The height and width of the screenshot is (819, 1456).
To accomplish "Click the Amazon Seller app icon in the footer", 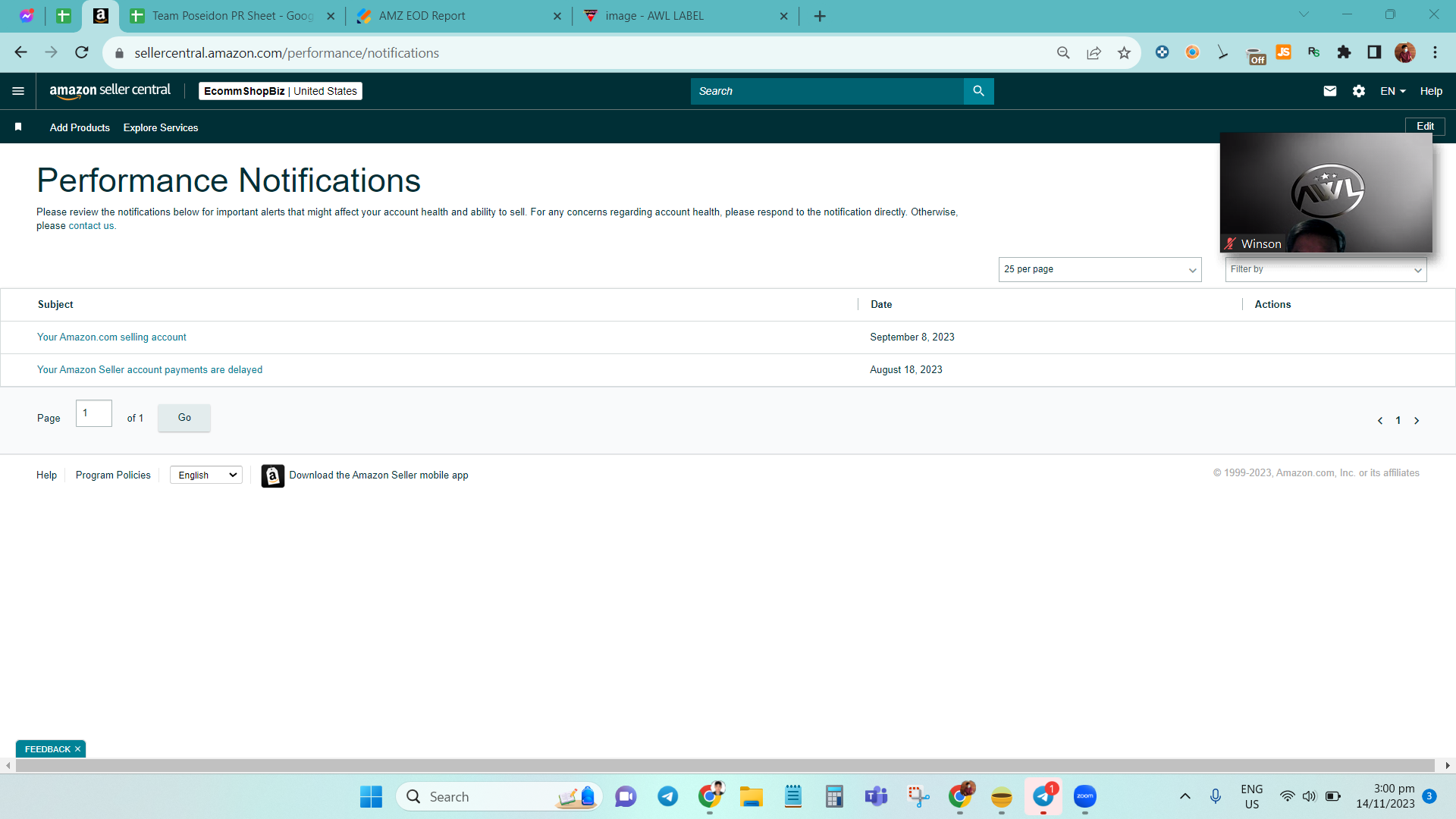I will (x=273, y=475).
